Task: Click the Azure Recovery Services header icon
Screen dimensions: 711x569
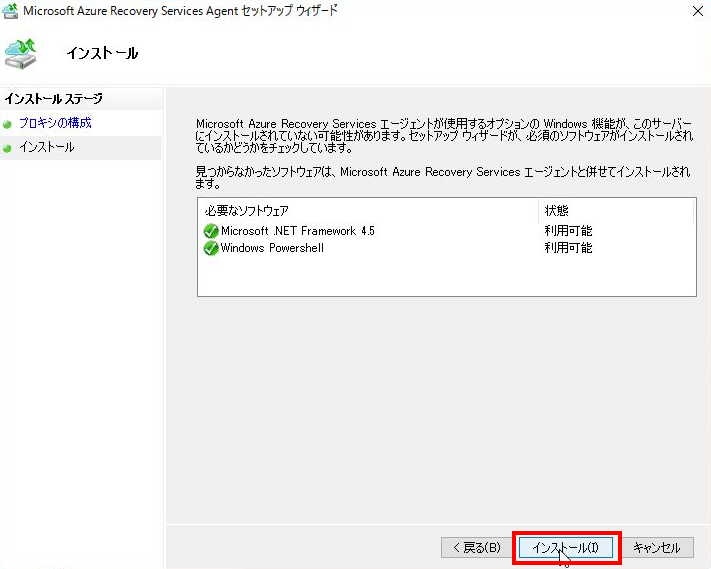Action: tap(20, 53)
